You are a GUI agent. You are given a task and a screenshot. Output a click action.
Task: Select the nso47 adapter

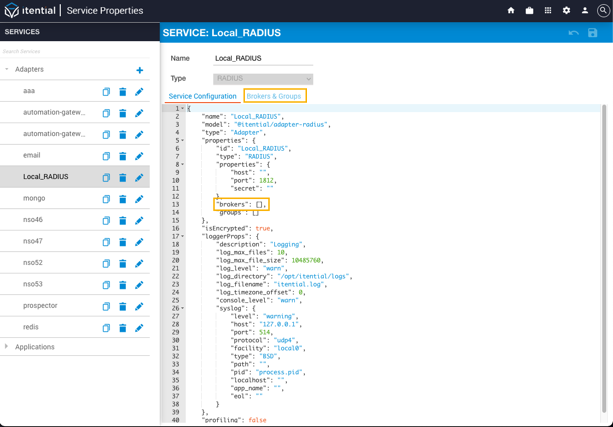(x=33, y=241)
